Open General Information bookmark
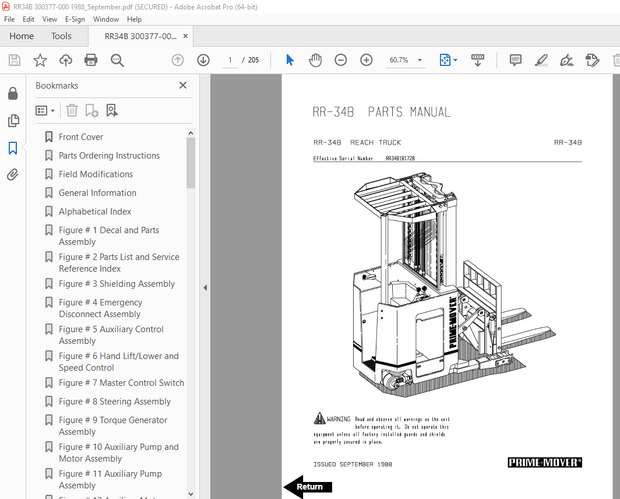 [x=97, y=193]
